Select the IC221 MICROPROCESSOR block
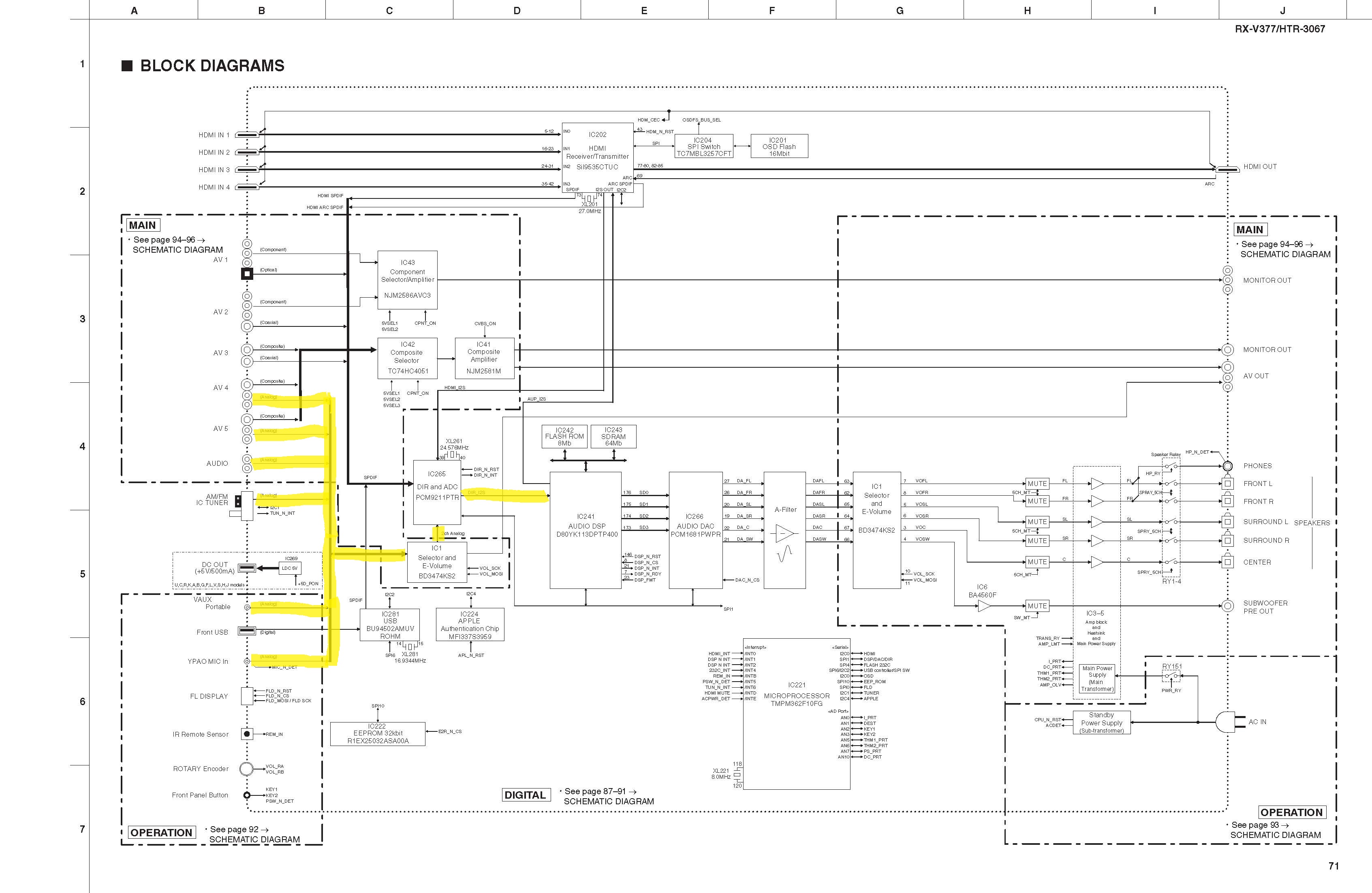The image size is (1372, 893). [x=797, y=714]
